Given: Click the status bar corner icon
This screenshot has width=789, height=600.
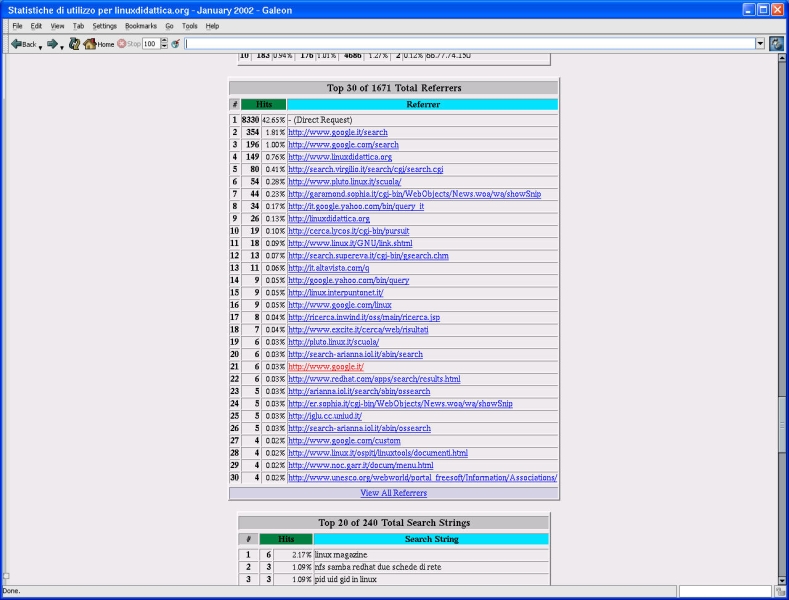Looking at the screenshot, I should point(780,592).
